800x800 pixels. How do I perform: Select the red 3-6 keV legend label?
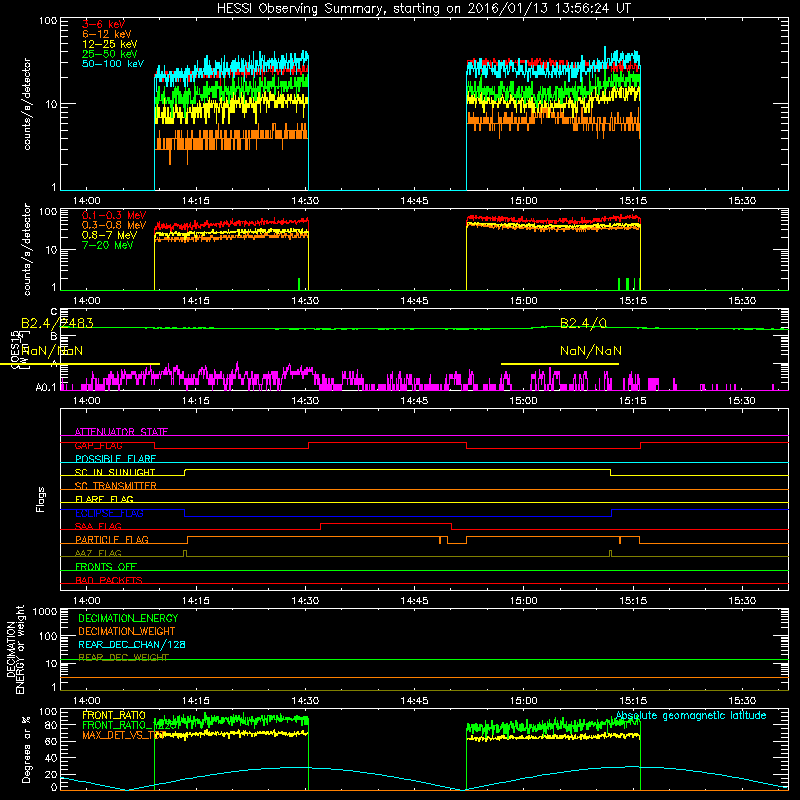103,24
